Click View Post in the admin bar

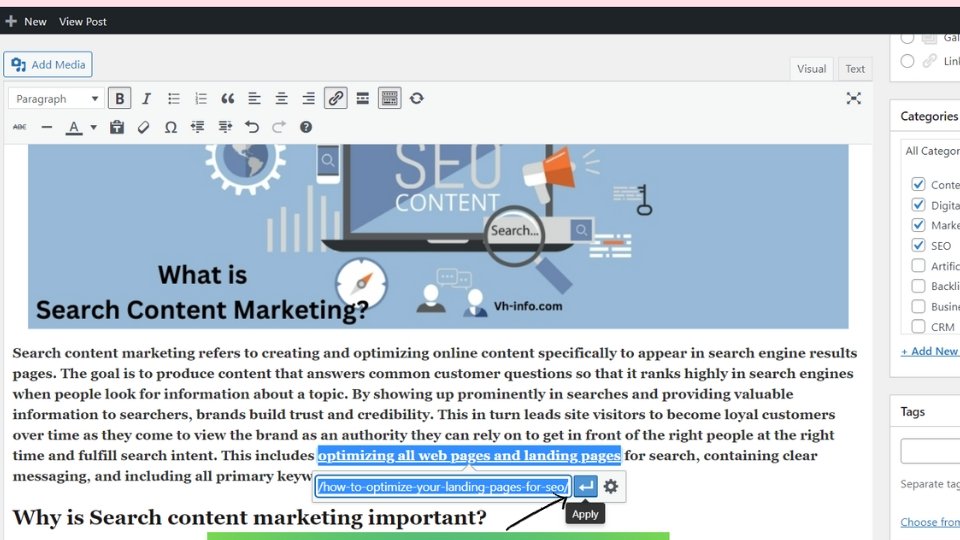tap(83, 21)
